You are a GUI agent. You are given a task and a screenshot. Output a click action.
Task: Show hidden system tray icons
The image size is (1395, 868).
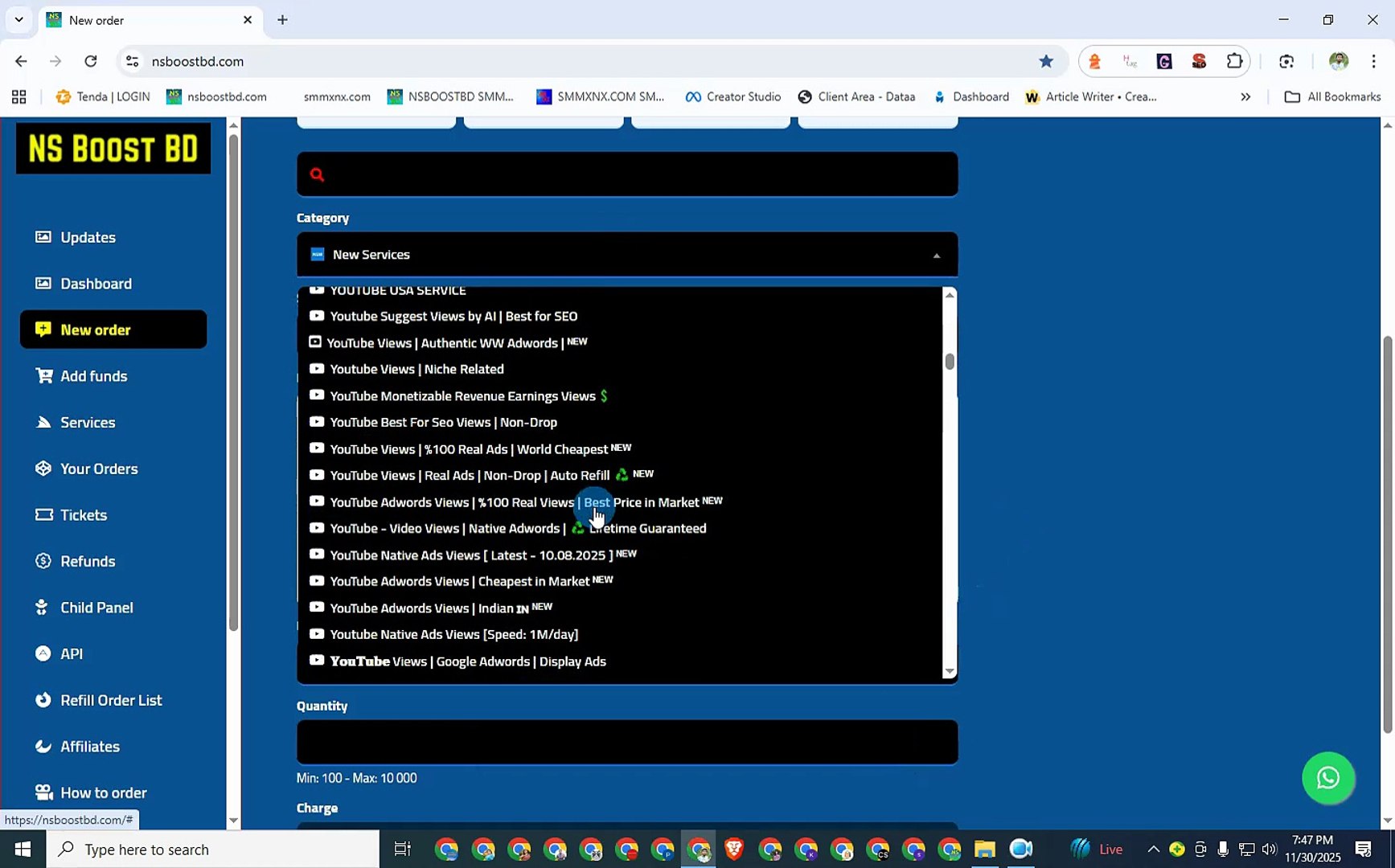tap(1153, 849)
